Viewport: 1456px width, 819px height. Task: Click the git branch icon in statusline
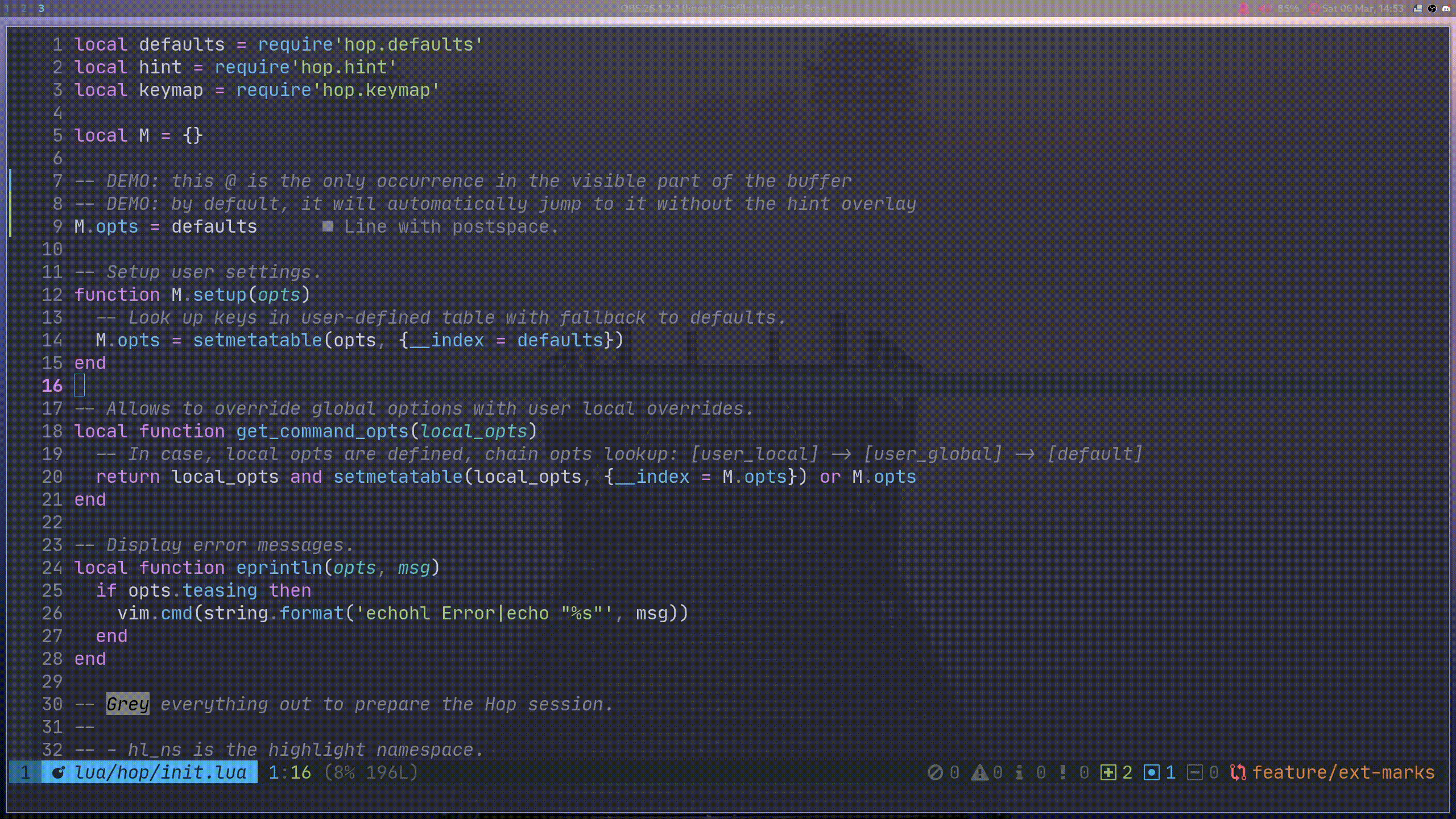coord(1238,772)
